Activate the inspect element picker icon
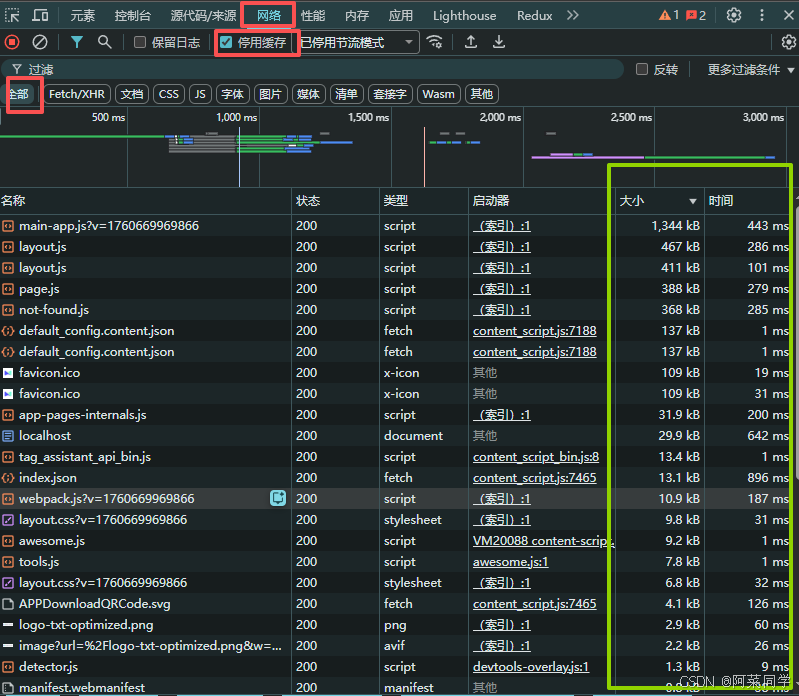Screen dimensions: 799x696 [x=12, y=15]
